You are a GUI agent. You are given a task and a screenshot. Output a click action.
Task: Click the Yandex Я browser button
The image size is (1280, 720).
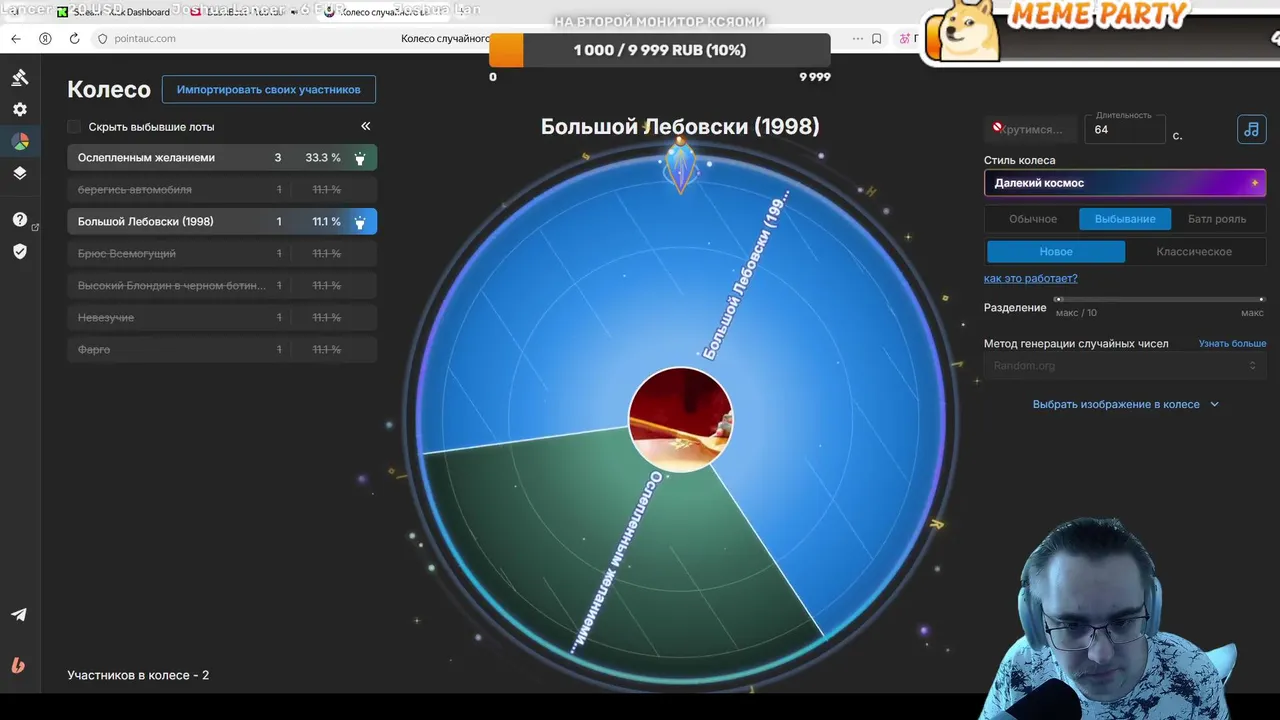(x=45, y=39)
